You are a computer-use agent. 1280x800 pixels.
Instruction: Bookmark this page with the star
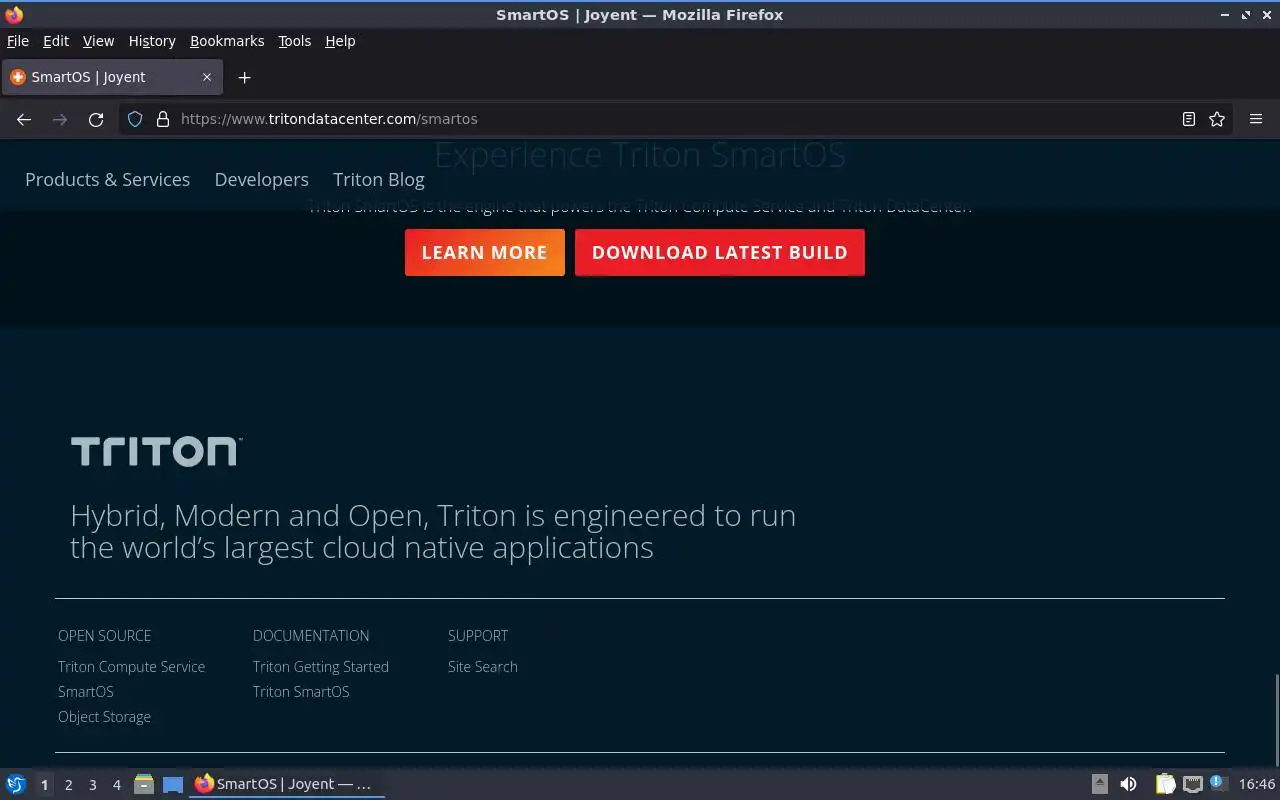(x=1217, y=119)
